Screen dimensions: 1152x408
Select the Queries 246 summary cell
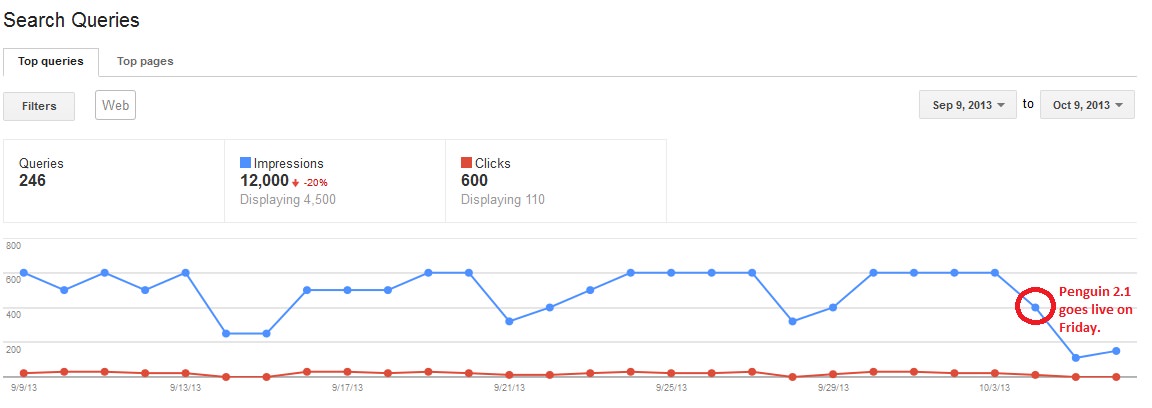coord(114,181)
